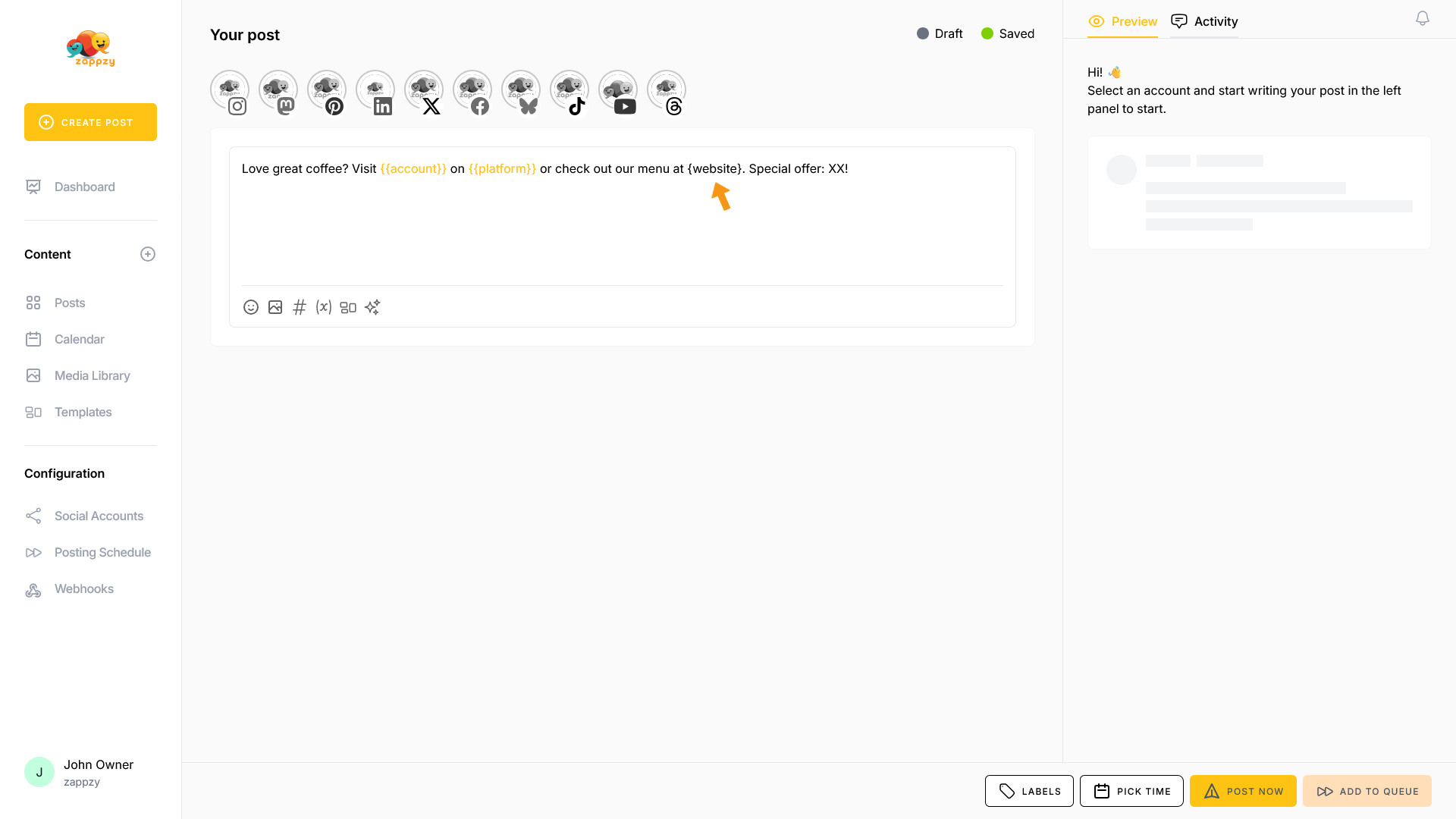
Task: Toggle the YouTube account selection
Action: click(618, 91)
